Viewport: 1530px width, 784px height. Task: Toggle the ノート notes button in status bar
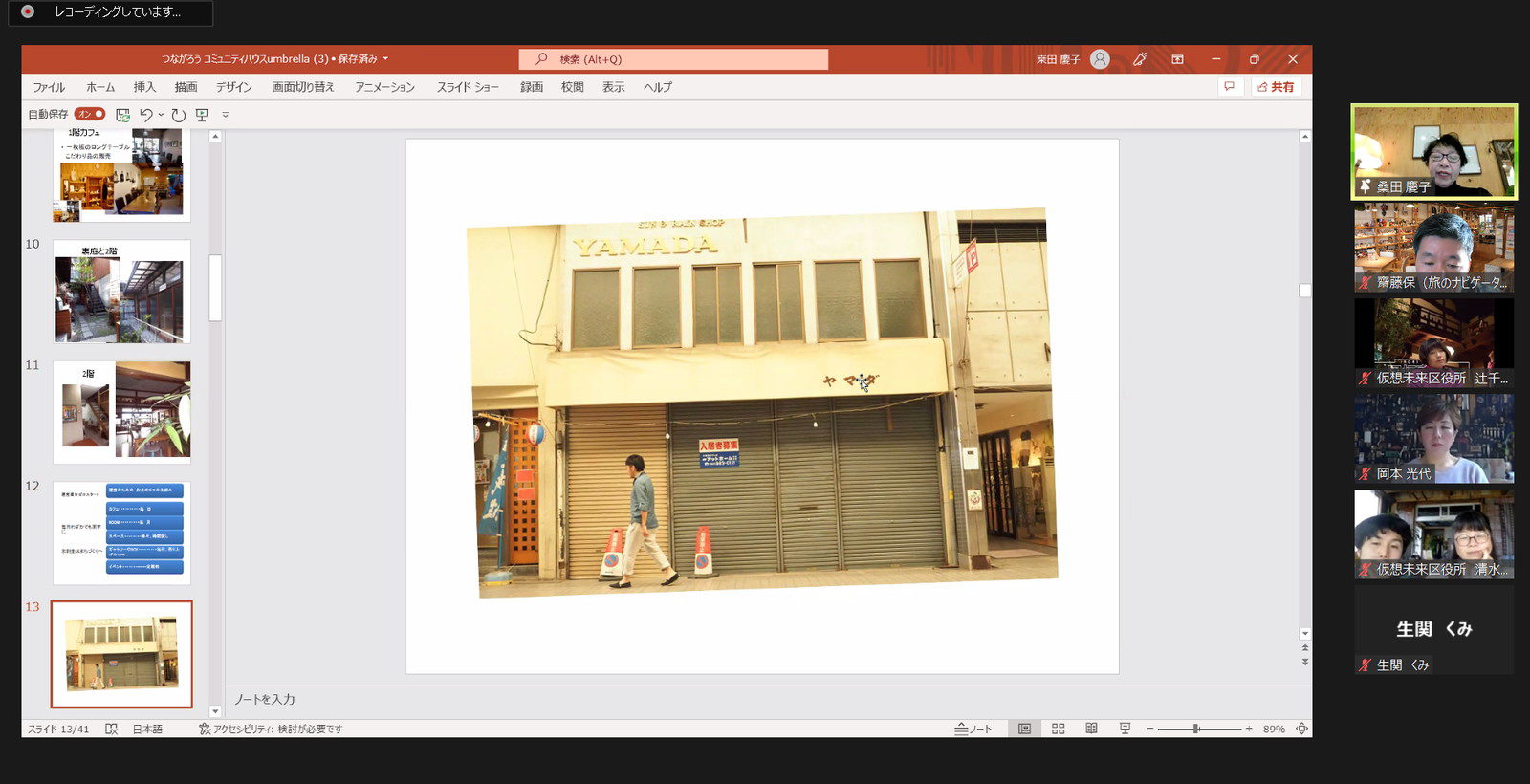click(x=973, y=729)
